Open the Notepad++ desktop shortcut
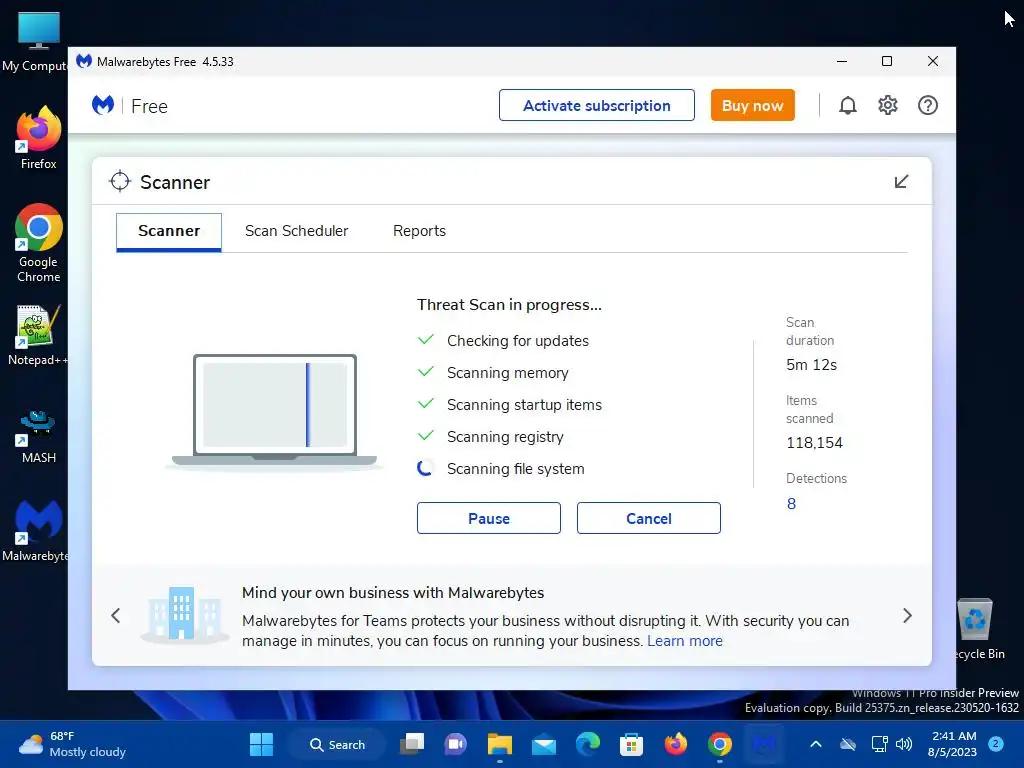 38,335
